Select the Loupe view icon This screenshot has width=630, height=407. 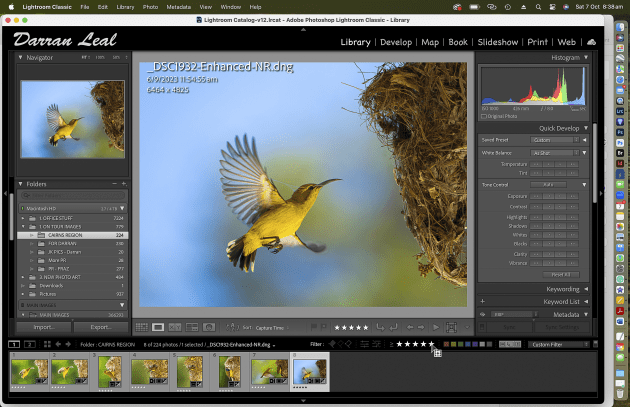[x=158, y=327]
